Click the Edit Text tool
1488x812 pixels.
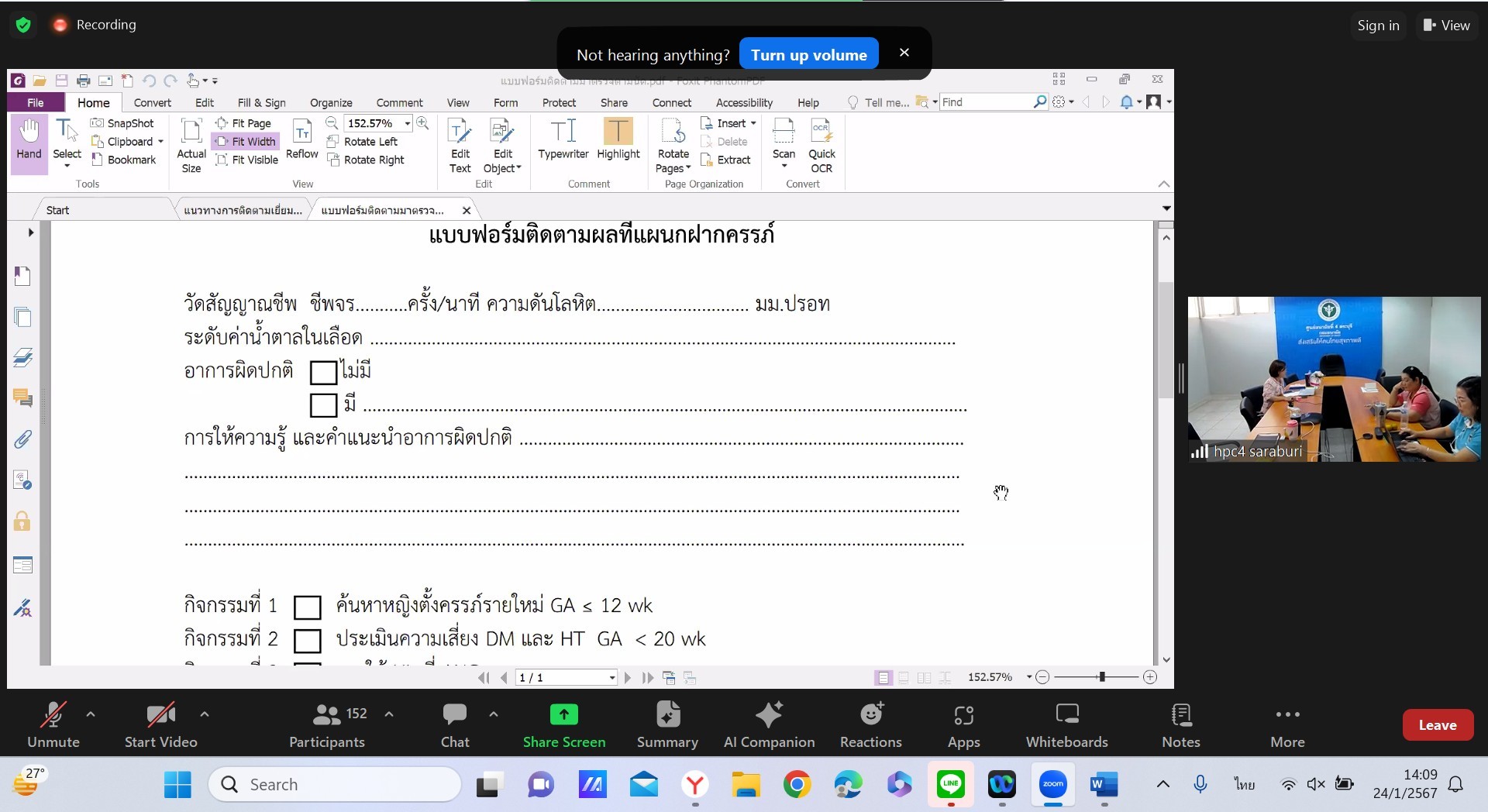click(460, 146)
